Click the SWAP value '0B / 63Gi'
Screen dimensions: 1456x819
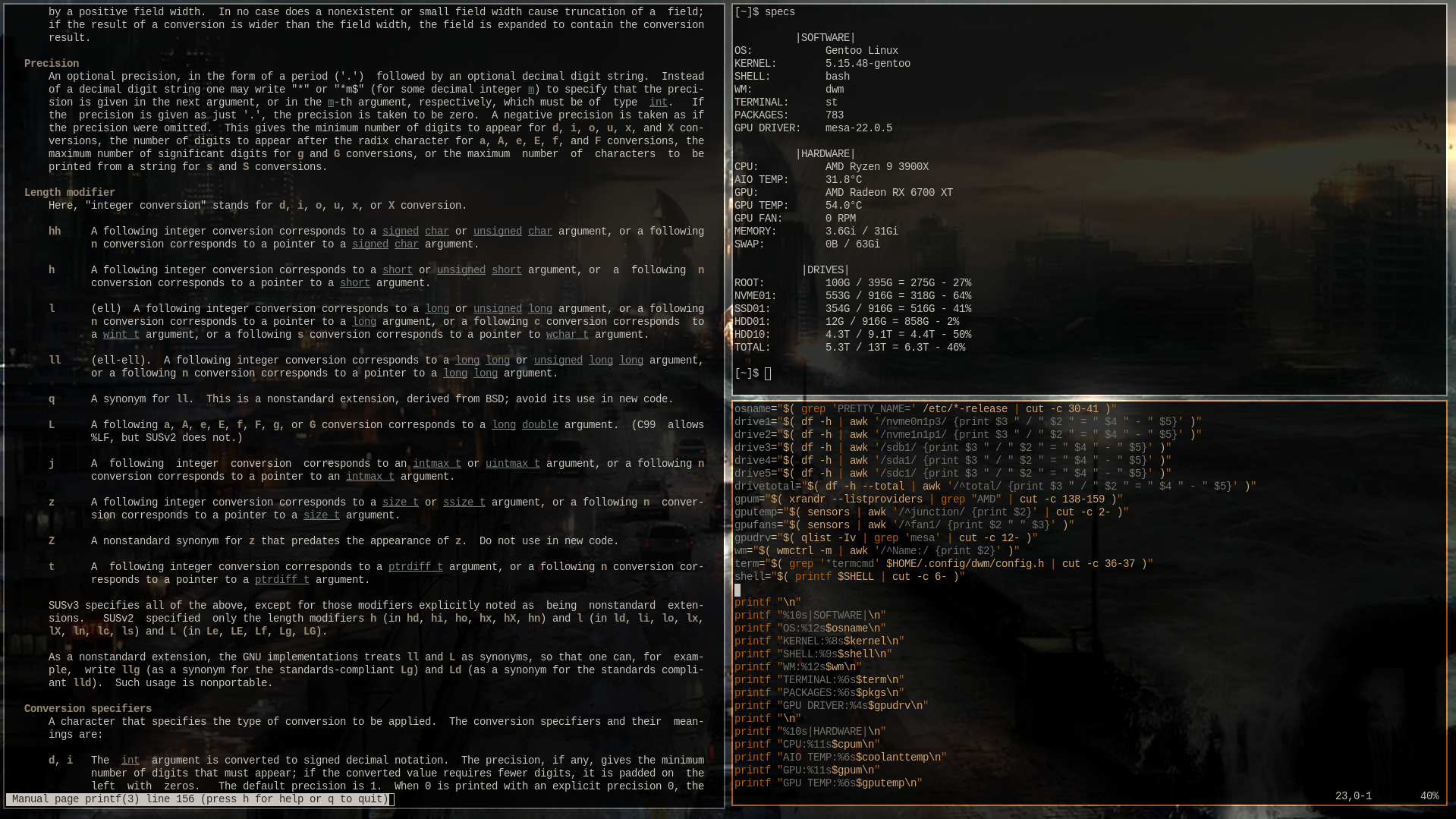pyautogui.click(x=853, y=244)
